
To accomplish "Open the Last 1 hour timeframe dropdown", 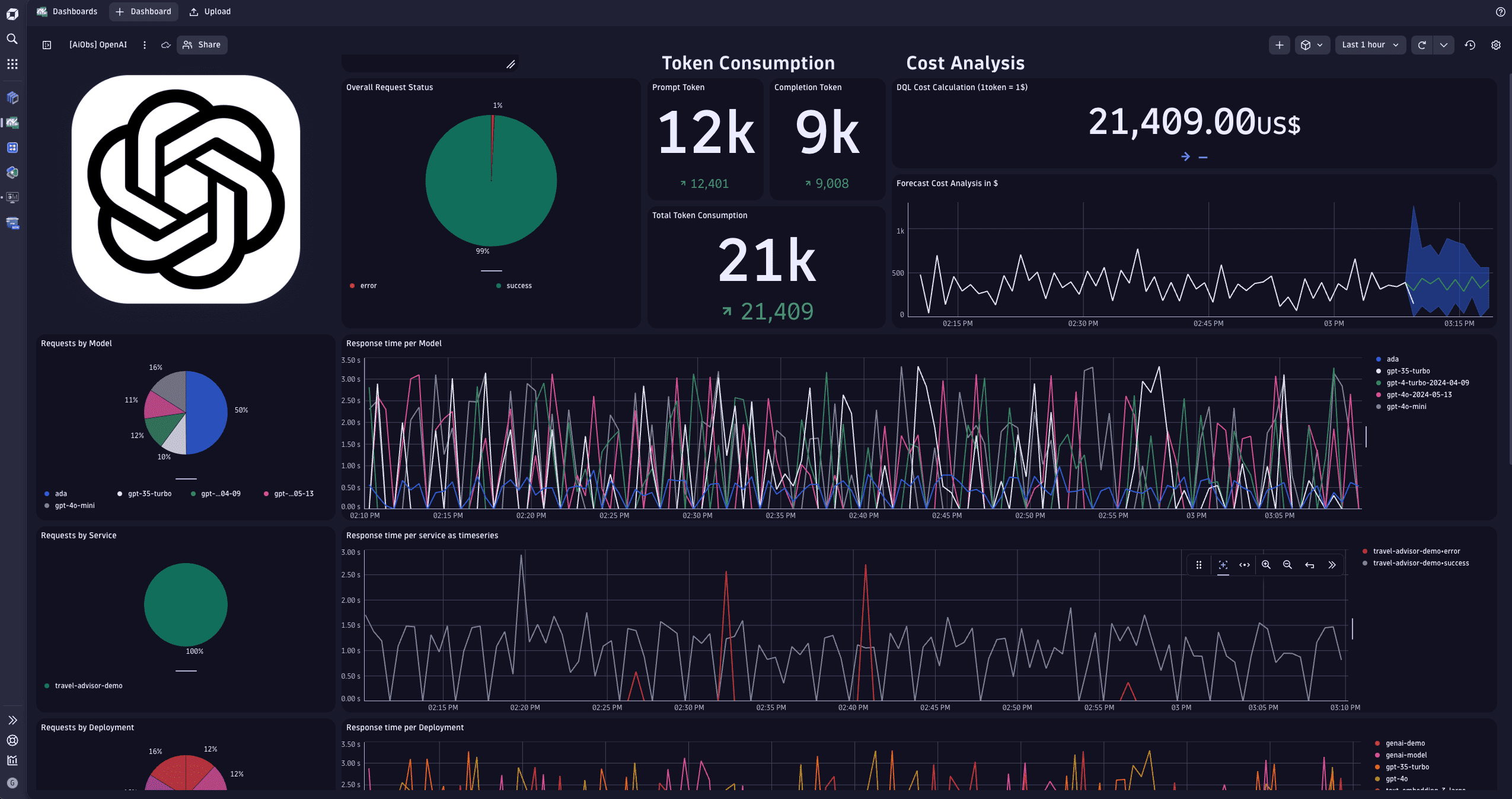I will pos(1370,45).
